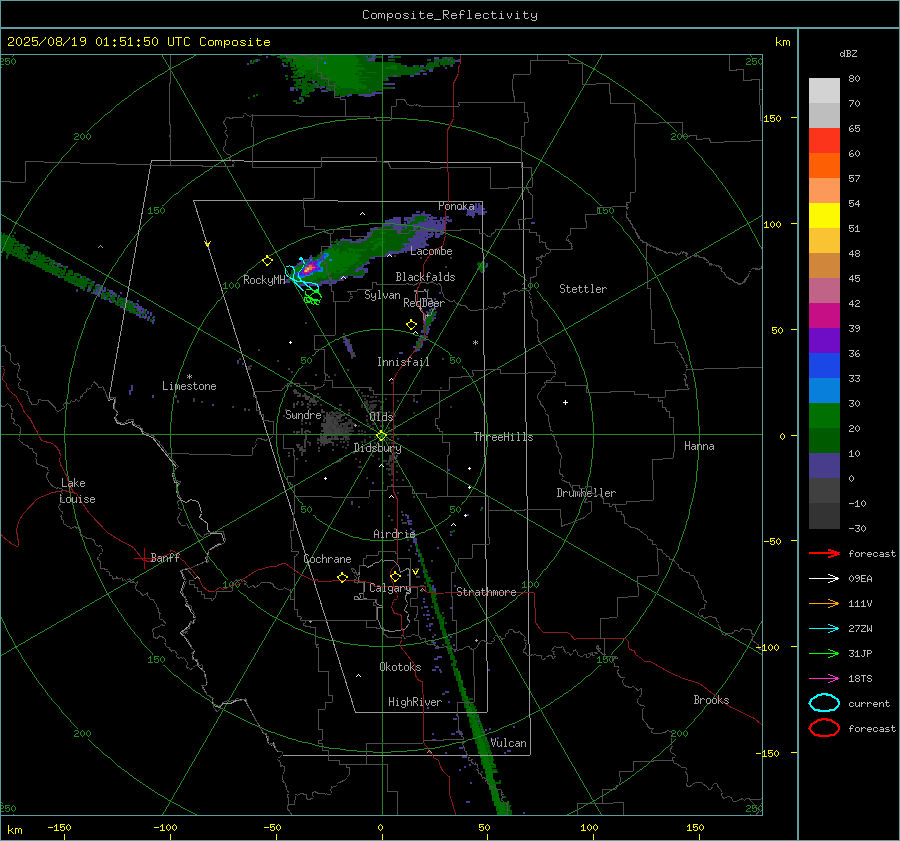Click the red cross marker at Banff

143,558
